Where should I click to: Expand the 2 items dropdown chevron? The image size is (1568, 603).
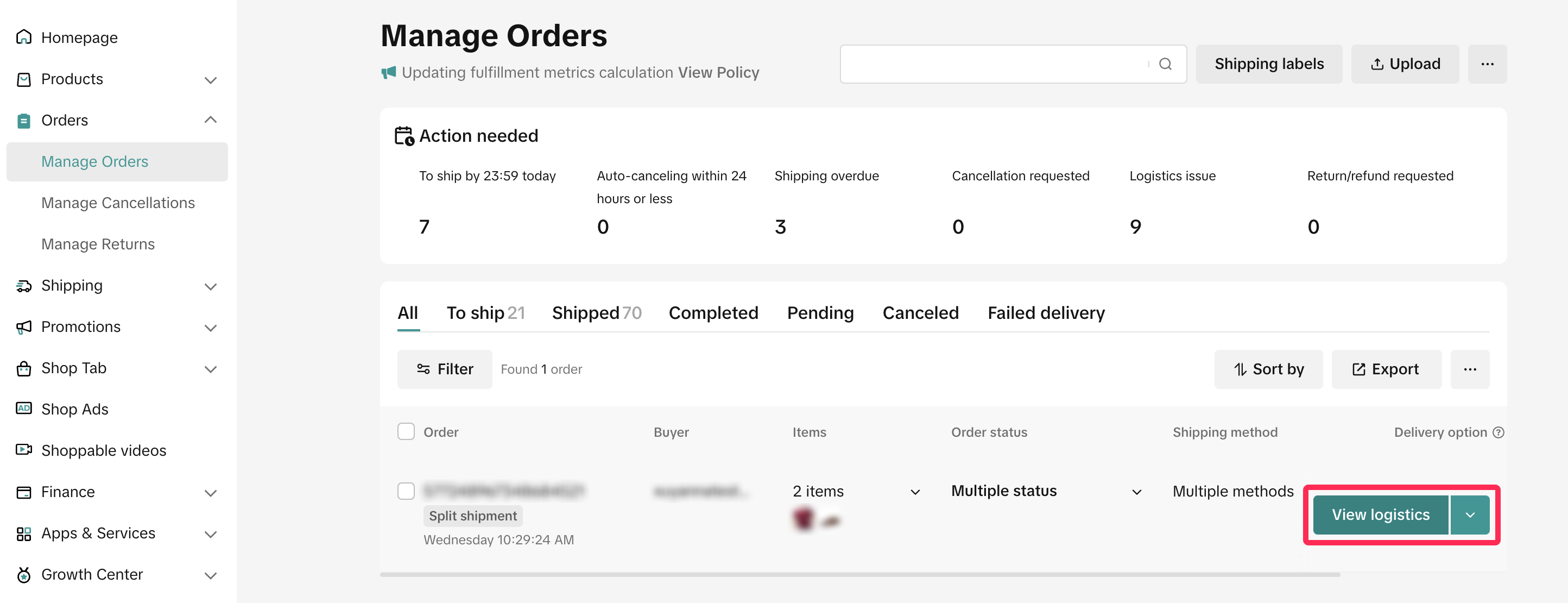pyautogui.click(x=915, y=492)
